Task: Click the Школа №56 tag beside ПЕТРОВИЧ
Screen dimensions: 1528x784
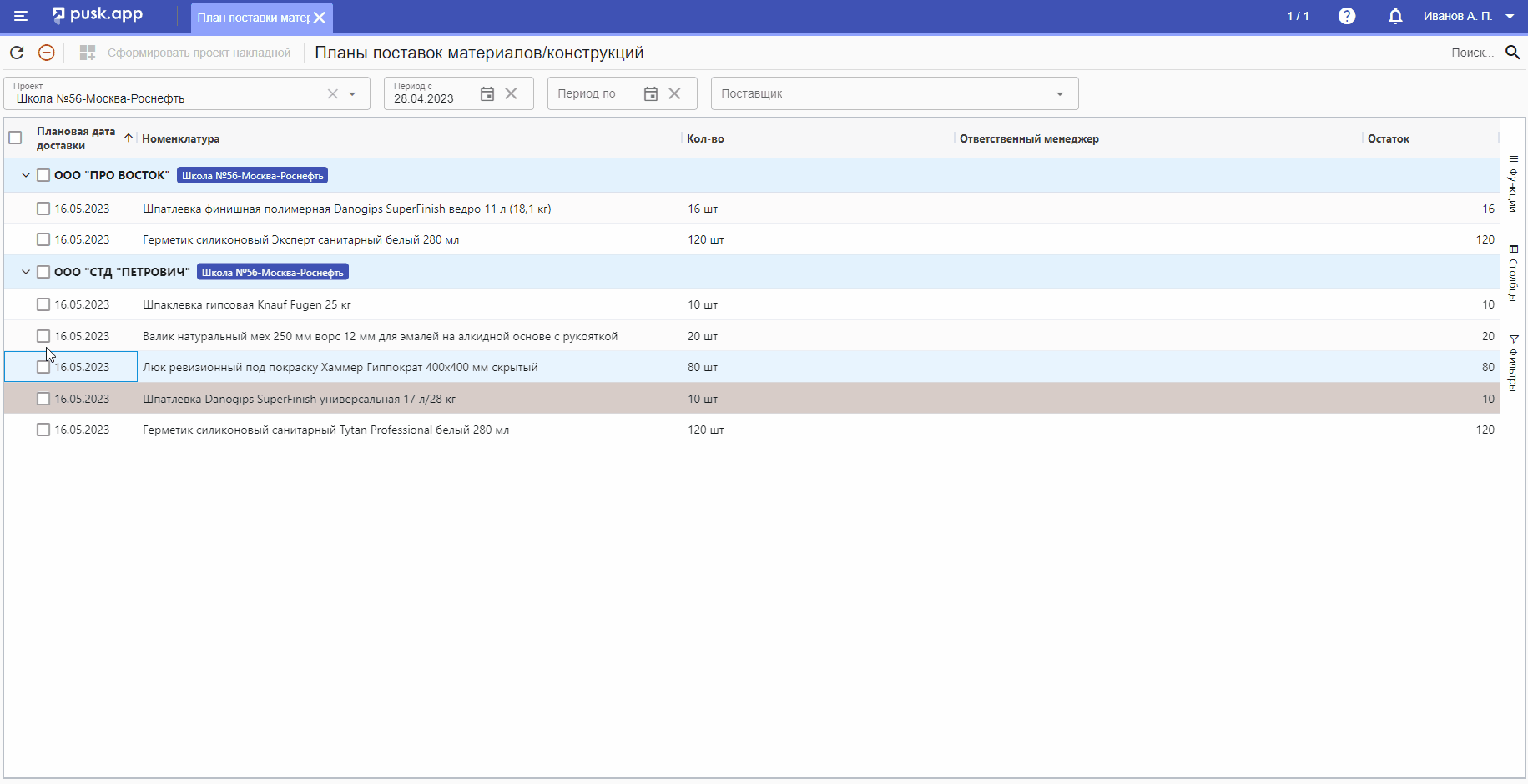Action: (273, 272)
